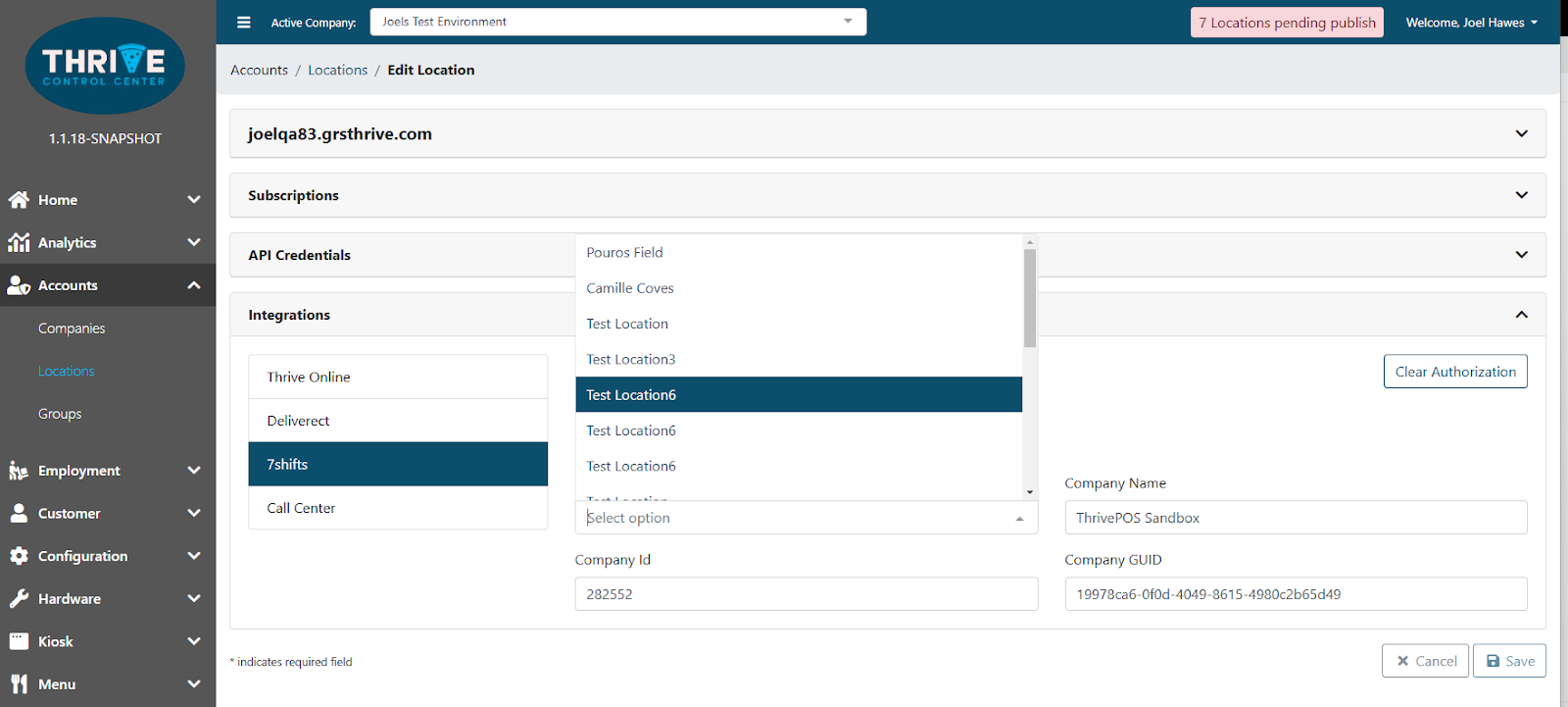Collapse the Accounts sidebar chevron
Image resolution: width=1568 pixels, height=707 pixels.
tap(194, 285)
